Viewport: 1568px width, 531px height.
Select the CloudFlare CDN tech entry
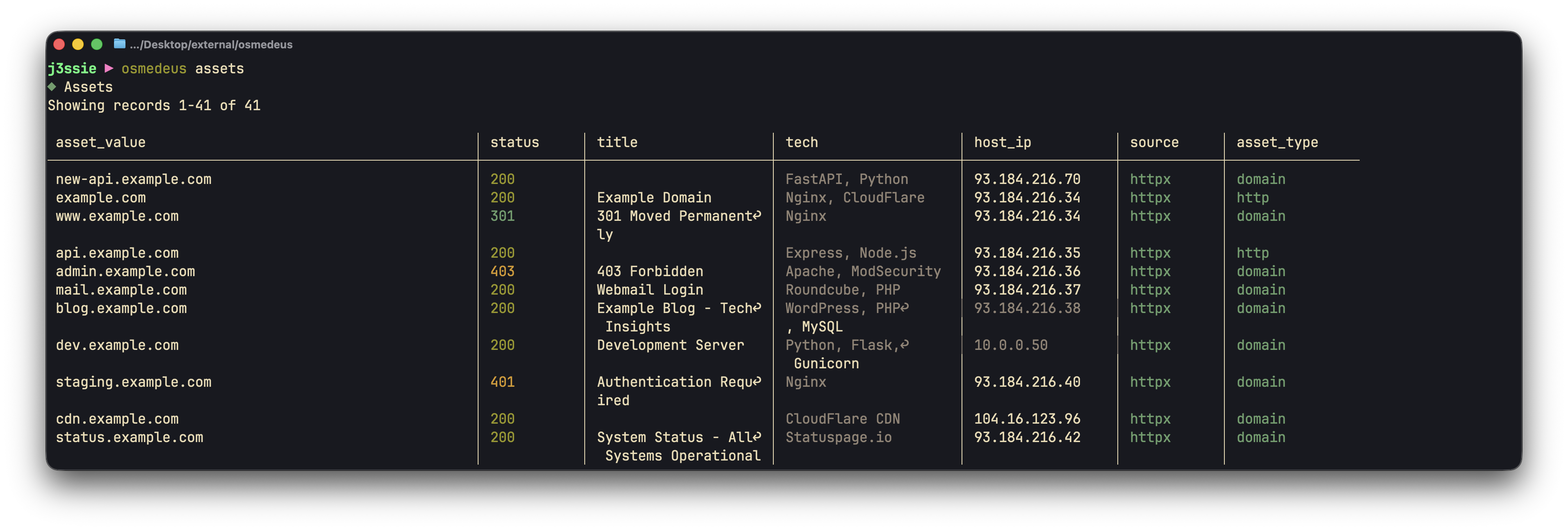point(843,418)
